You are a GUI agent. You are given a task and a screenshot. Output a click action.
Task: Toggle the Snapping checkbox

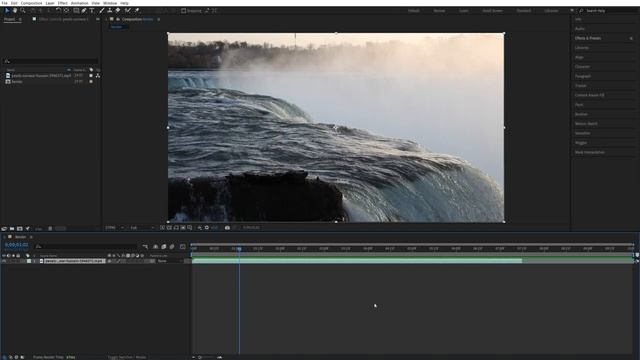click(184, 11)
